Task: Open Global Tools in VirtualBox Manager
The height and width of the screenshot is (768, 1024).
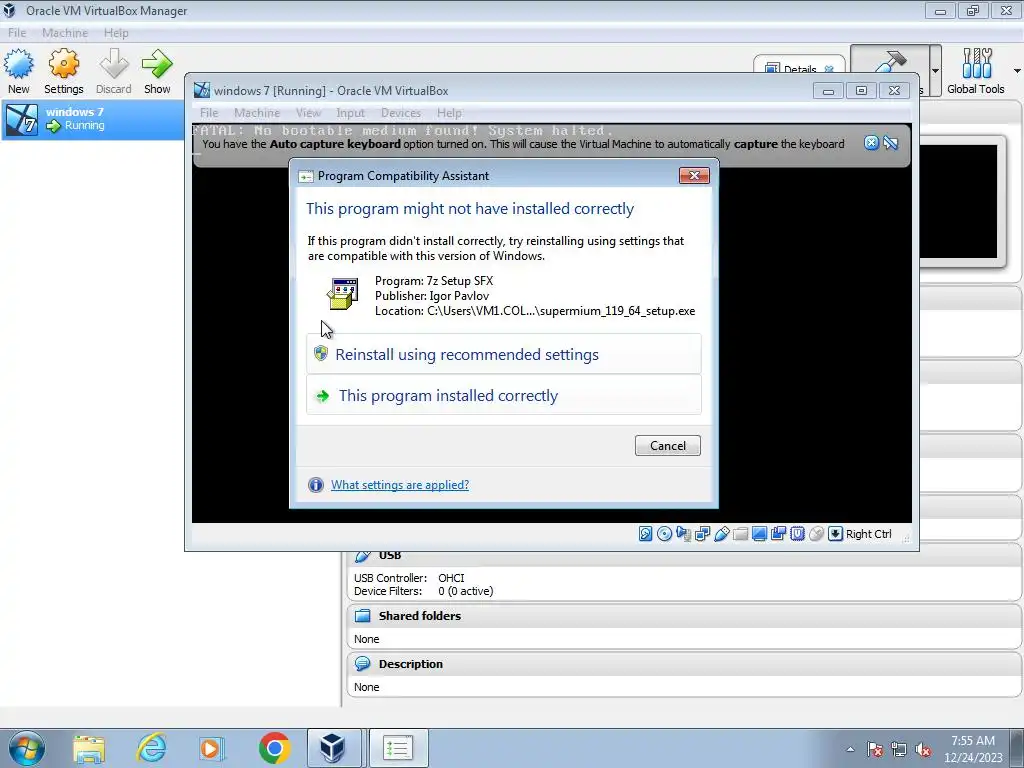Action: pyautogui.click(x=976, y=71)
